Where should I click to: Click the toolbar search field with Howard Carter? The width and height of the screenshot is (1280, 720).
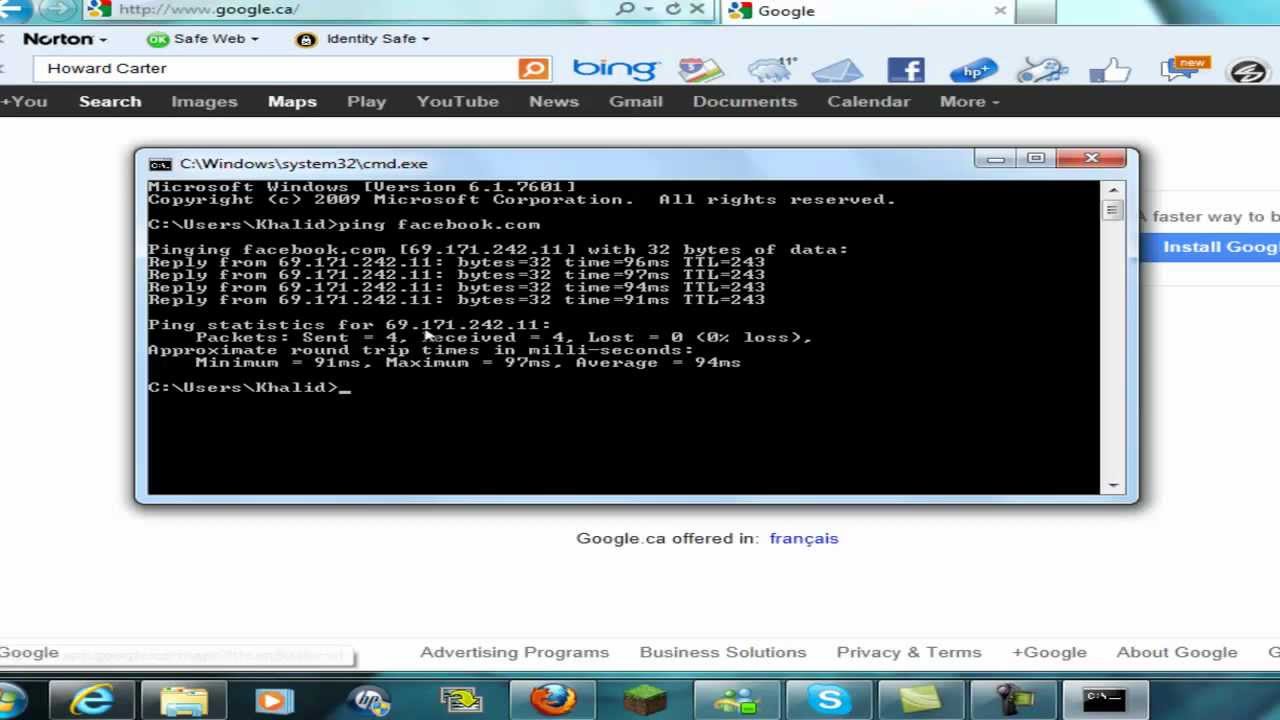(x=276, y=68)
